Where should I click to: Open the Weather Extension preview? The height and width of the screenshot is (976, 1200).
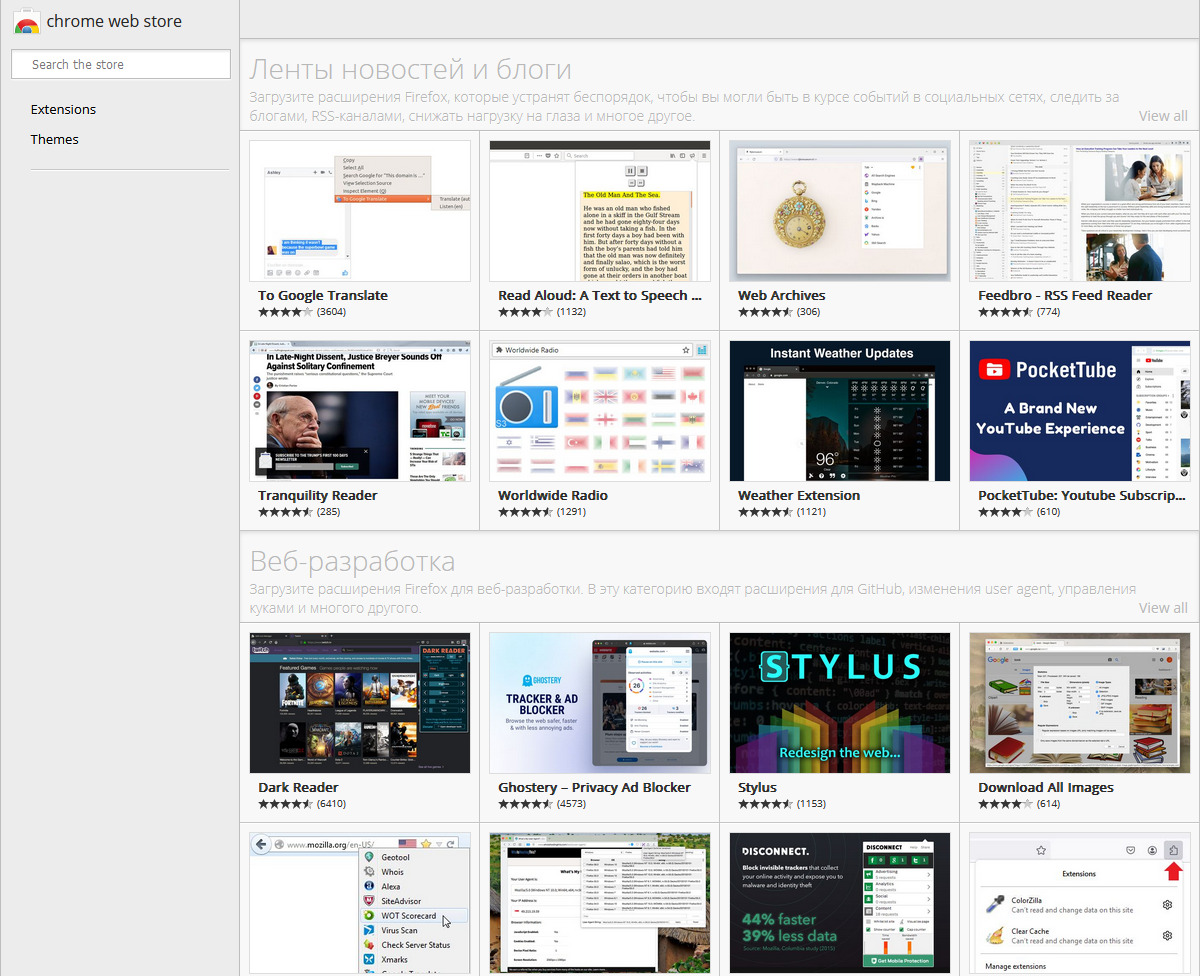click(840, 410)
